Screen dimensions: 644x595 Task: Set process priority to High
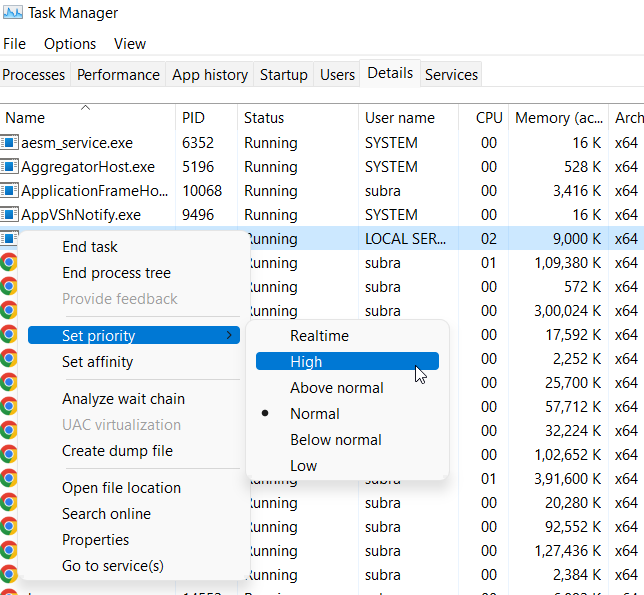click(x=306, y=362)
